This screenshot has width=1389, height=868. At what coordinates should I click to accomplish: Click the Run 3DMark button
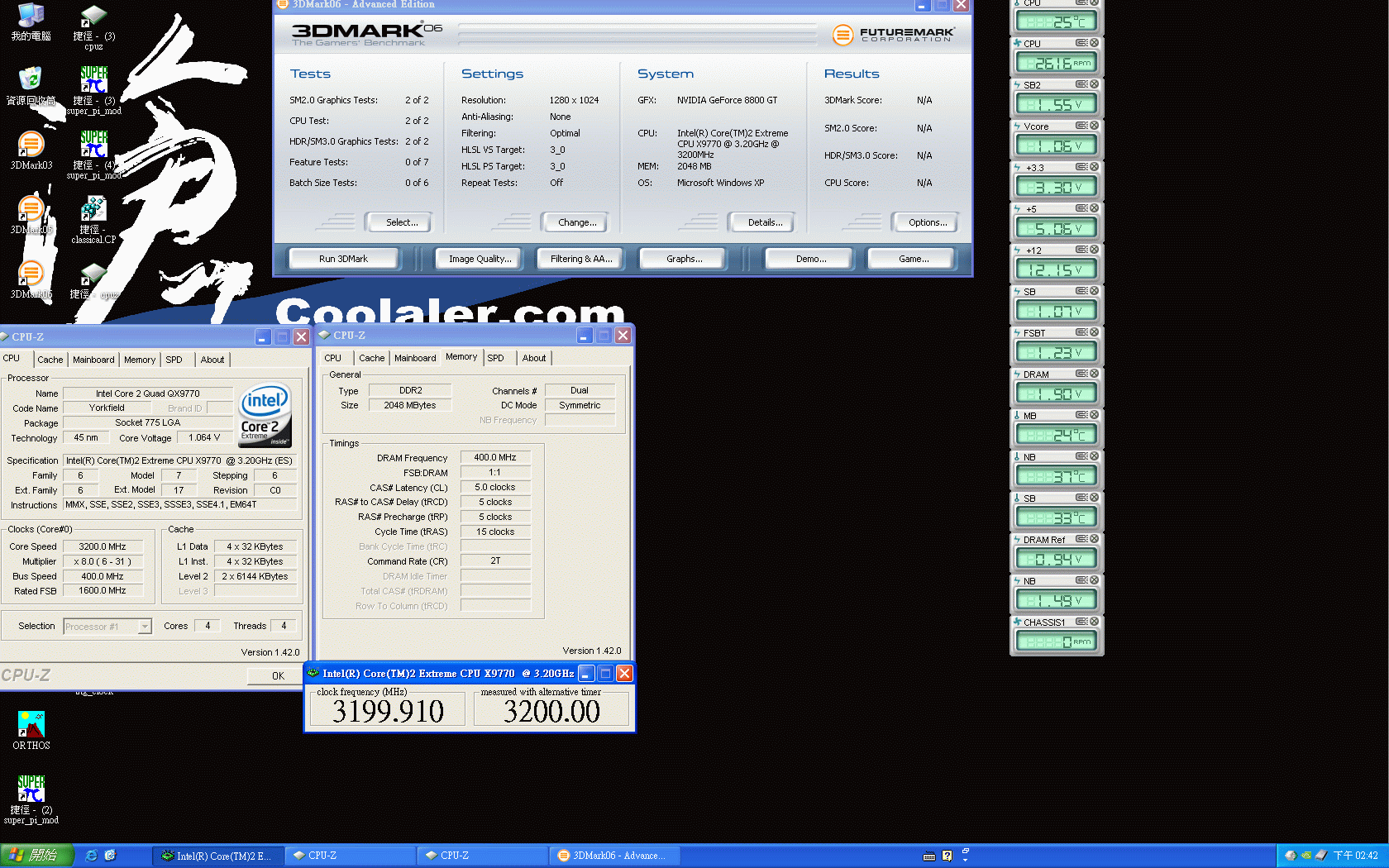pos(343,259)
